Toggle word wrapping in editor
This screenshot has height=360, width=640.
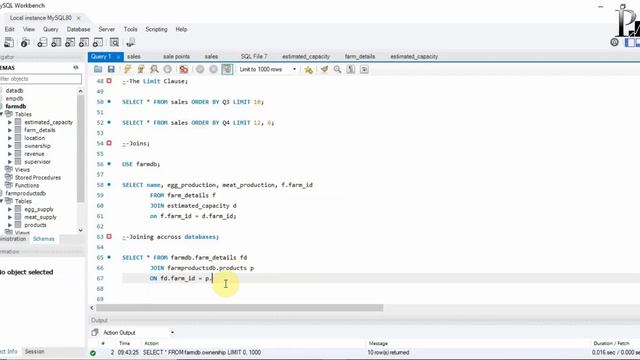click(x=364, y=69)
